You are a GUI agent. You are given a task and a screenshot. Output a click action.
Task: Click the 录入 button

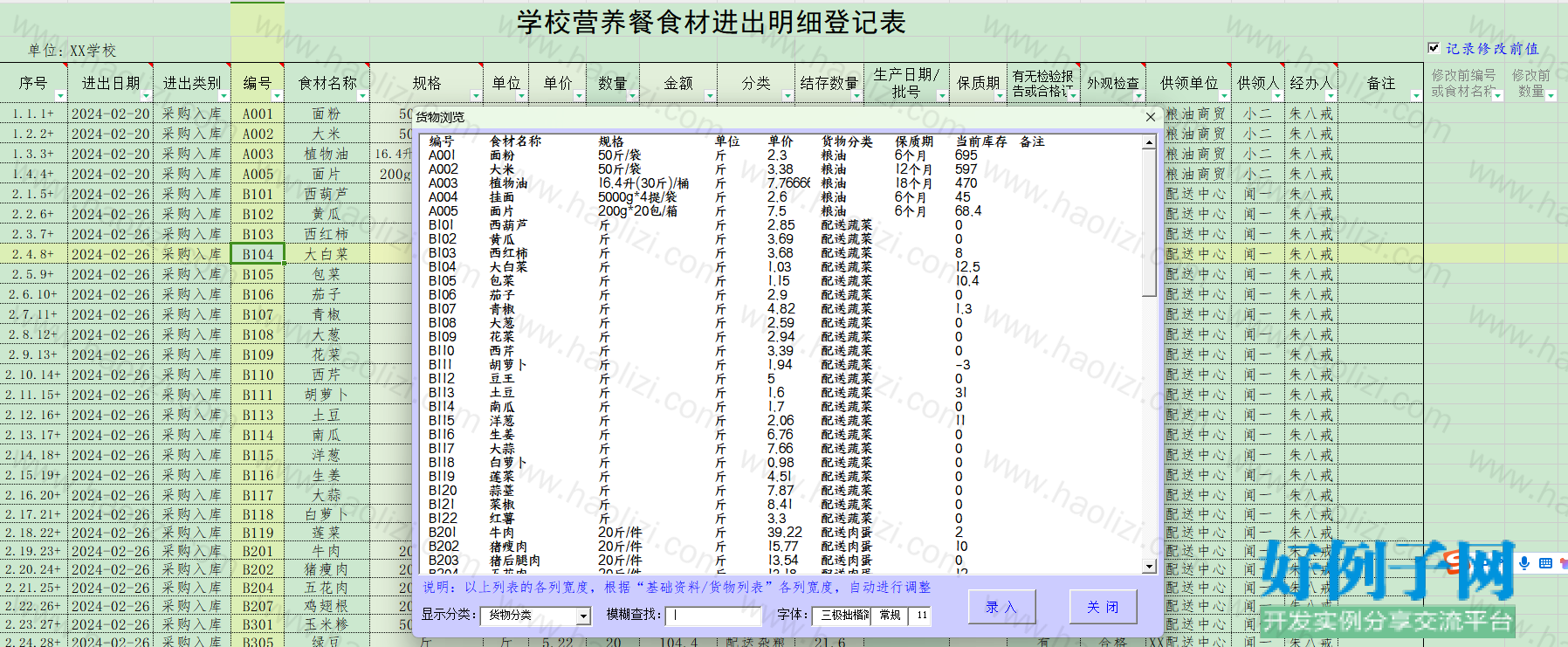[1002, 607]
